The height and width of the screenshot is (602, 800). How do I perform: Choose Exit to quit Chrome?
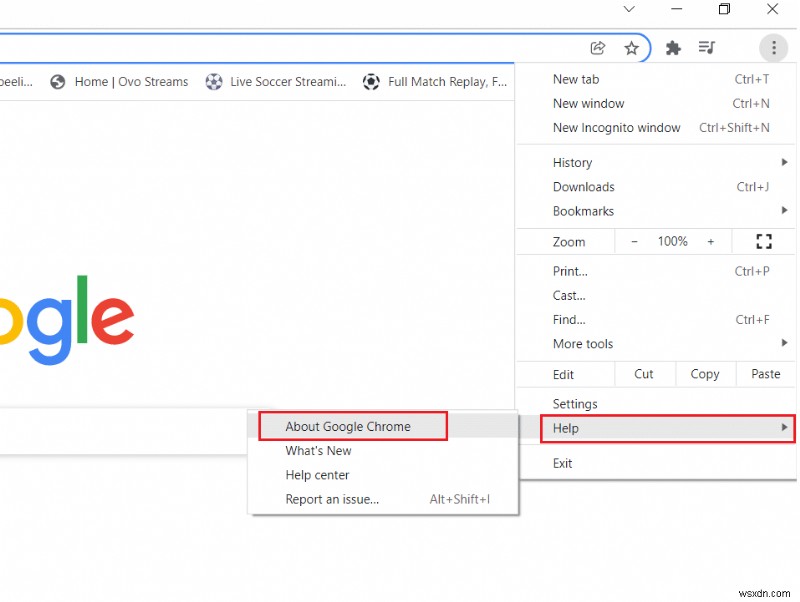click(x=563, y=463)
